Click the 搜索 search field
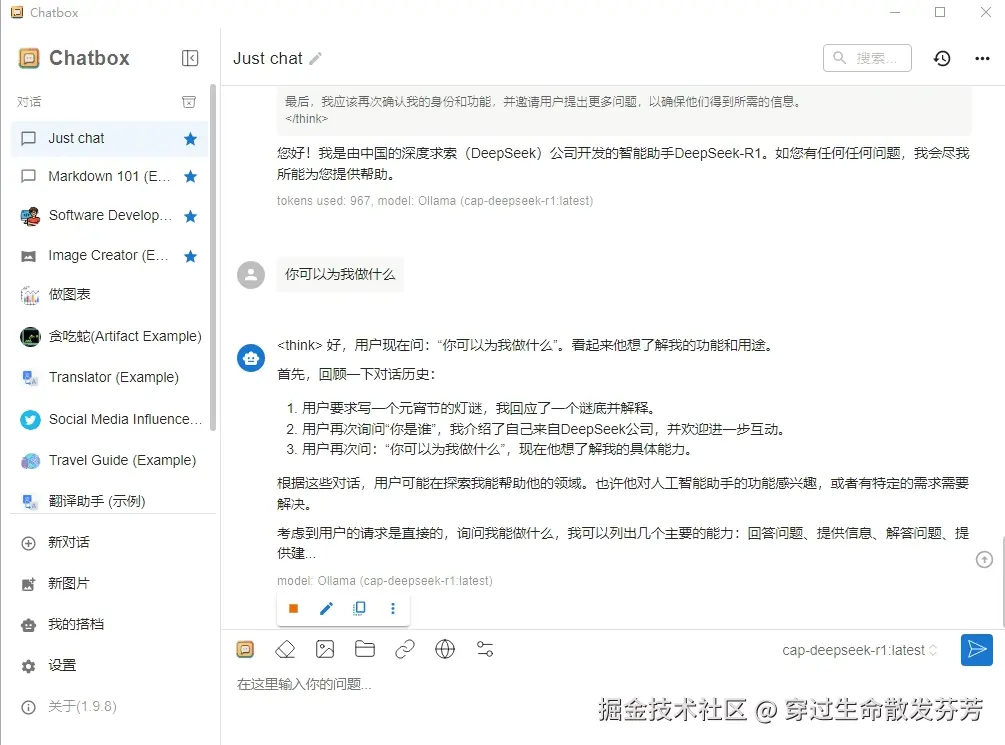This screenshot has height=745, width=1005. pos(867,58)
